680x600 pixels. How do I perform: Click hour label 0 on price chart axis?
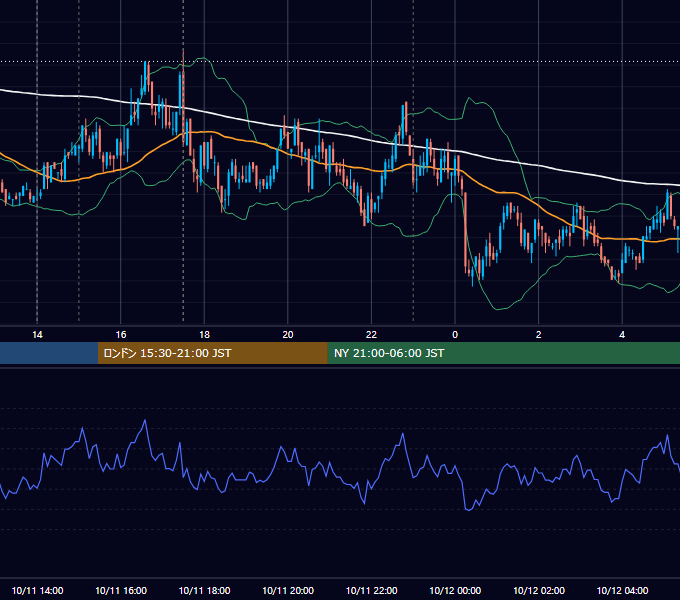[x=455, y=335]
